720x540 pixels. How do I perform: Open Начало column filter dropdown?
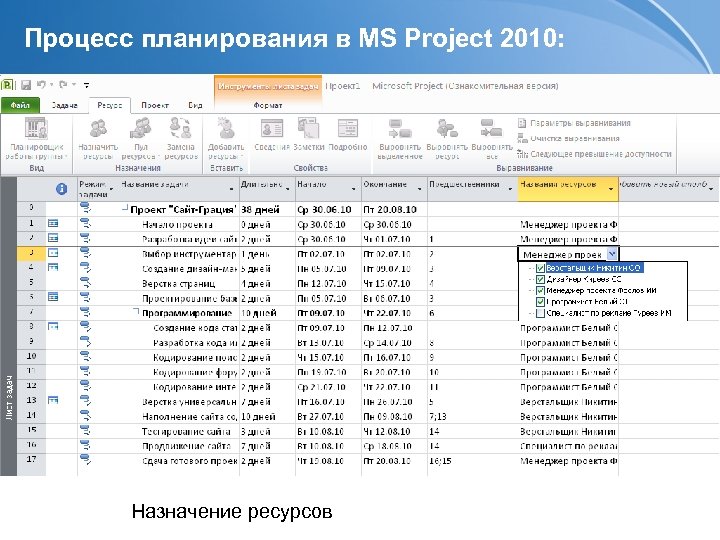(354, 189)
